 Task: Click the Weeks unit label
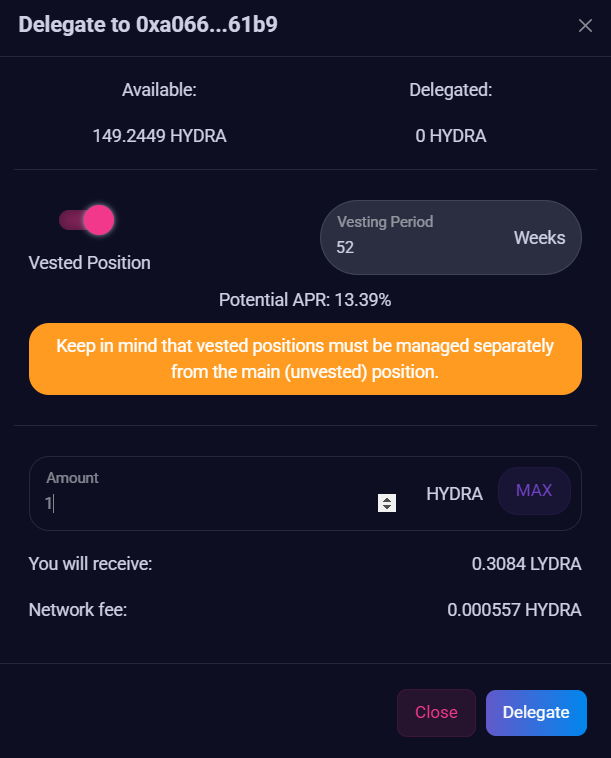coord(539,238)
